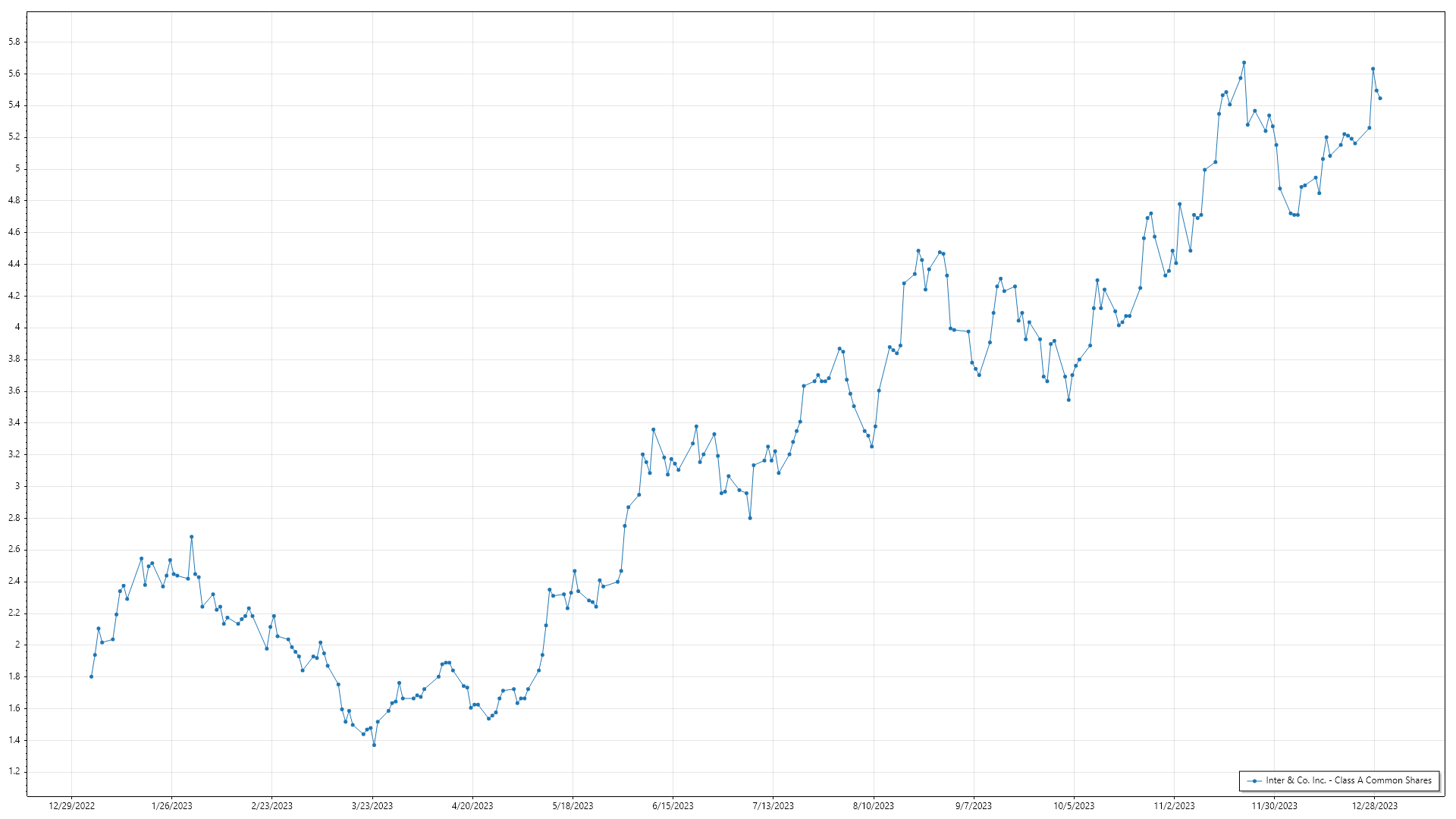Screen dimensions: 1456x819
Task: Select the first data point at 1.8
Action: coord(91,676)
